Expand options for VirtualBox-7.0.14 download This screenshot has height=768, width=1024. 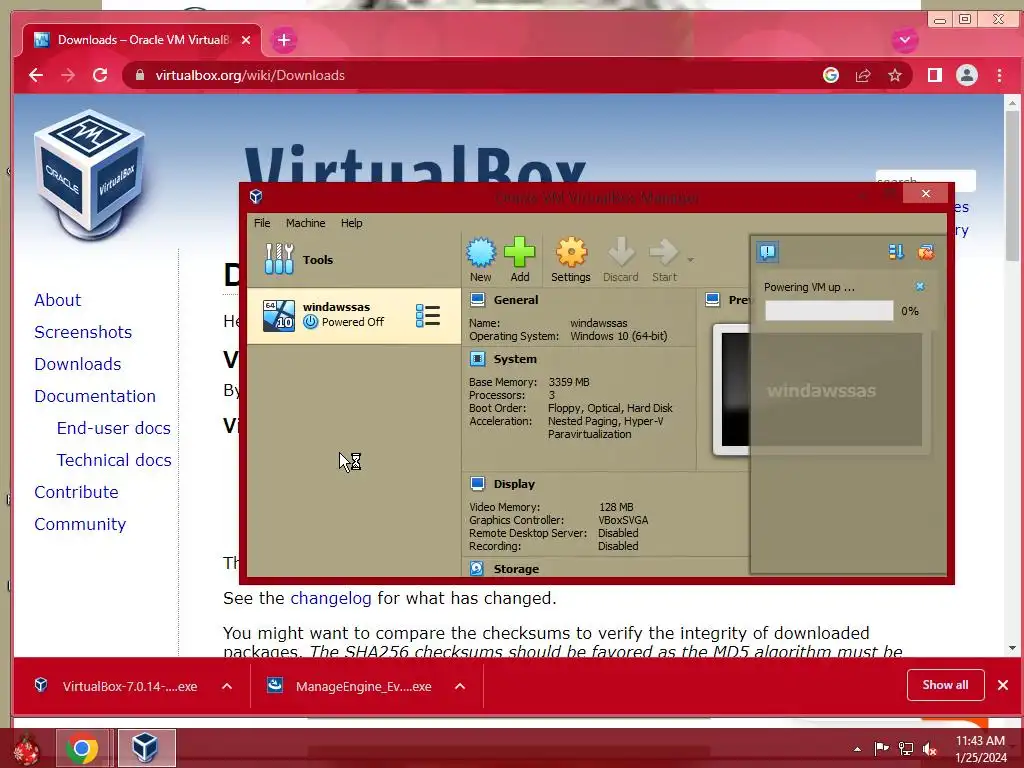coord(227,686)
